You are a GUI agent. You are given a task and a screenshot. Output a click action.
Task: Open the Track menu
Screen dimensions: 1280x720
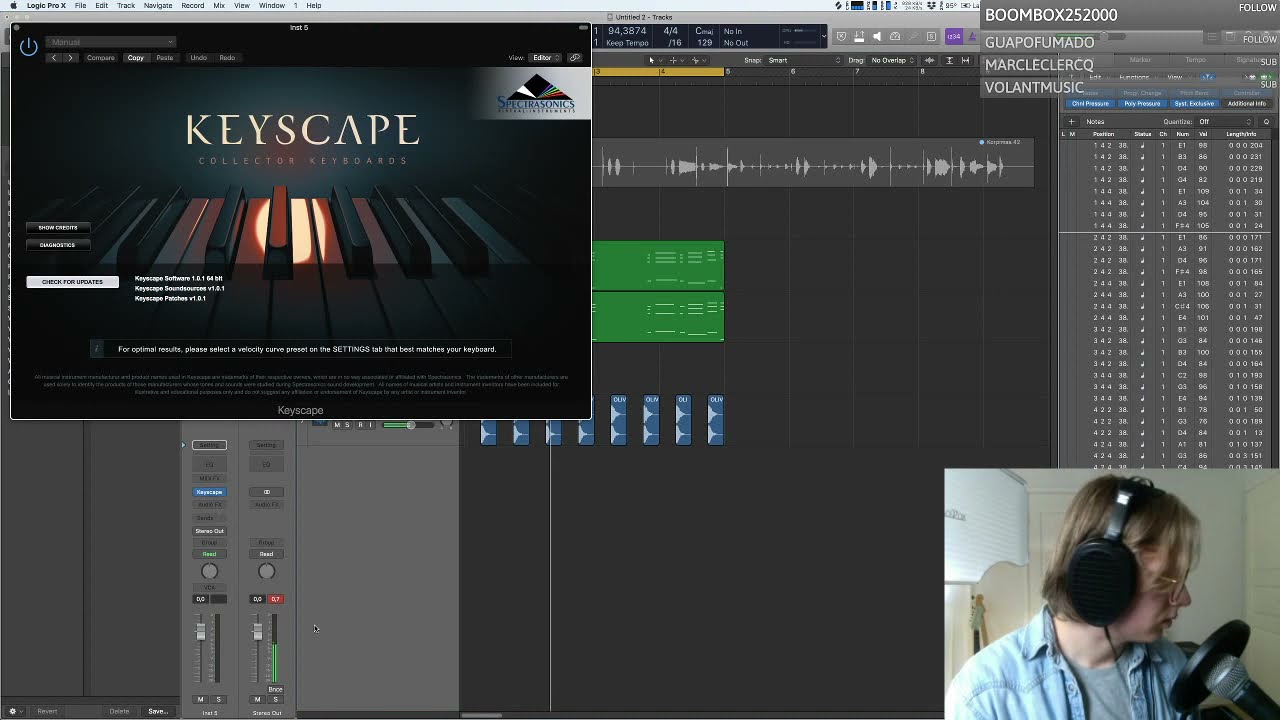click(x=126, y=6)
